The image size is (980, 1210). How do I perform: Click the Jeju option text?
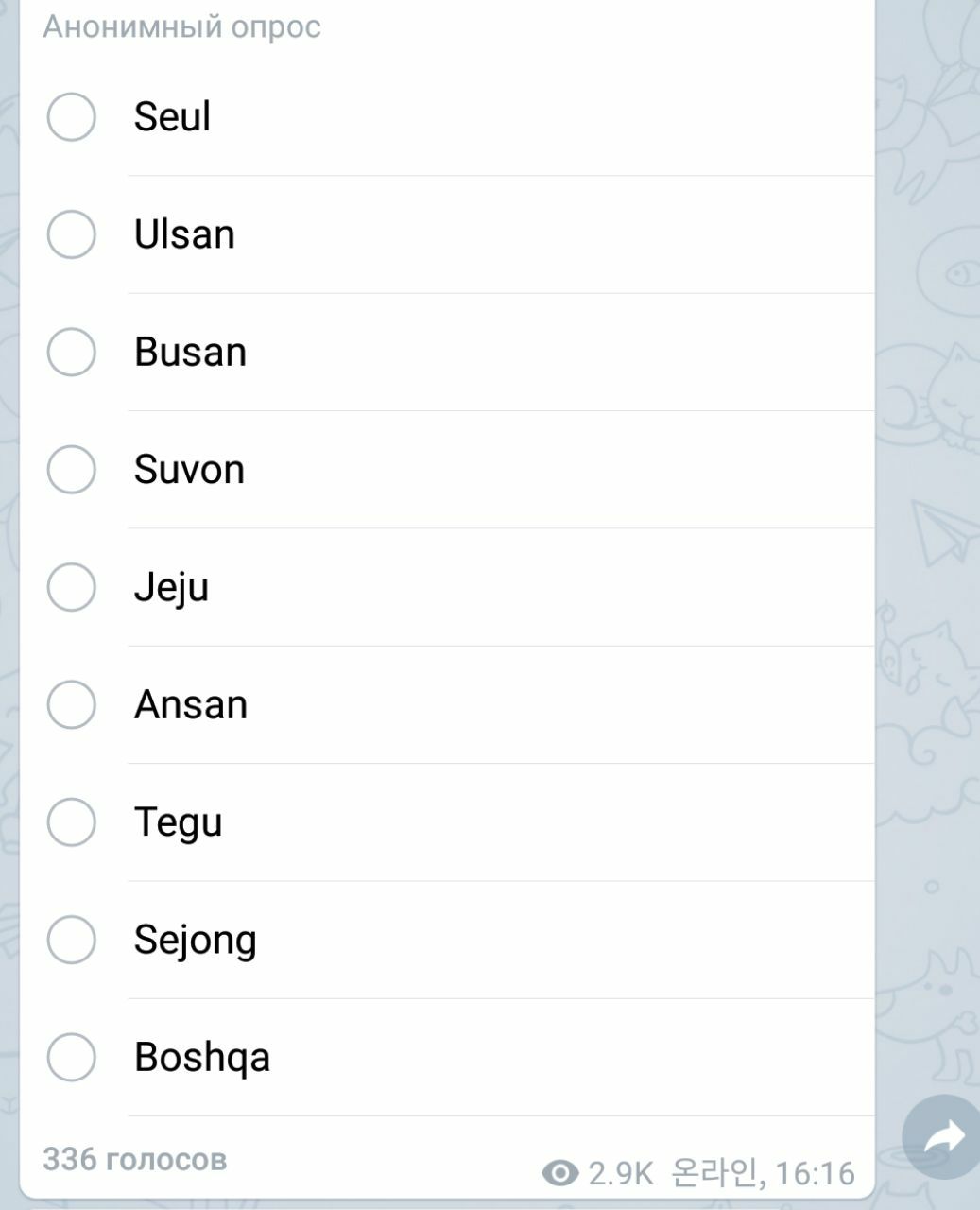[171, 588]
